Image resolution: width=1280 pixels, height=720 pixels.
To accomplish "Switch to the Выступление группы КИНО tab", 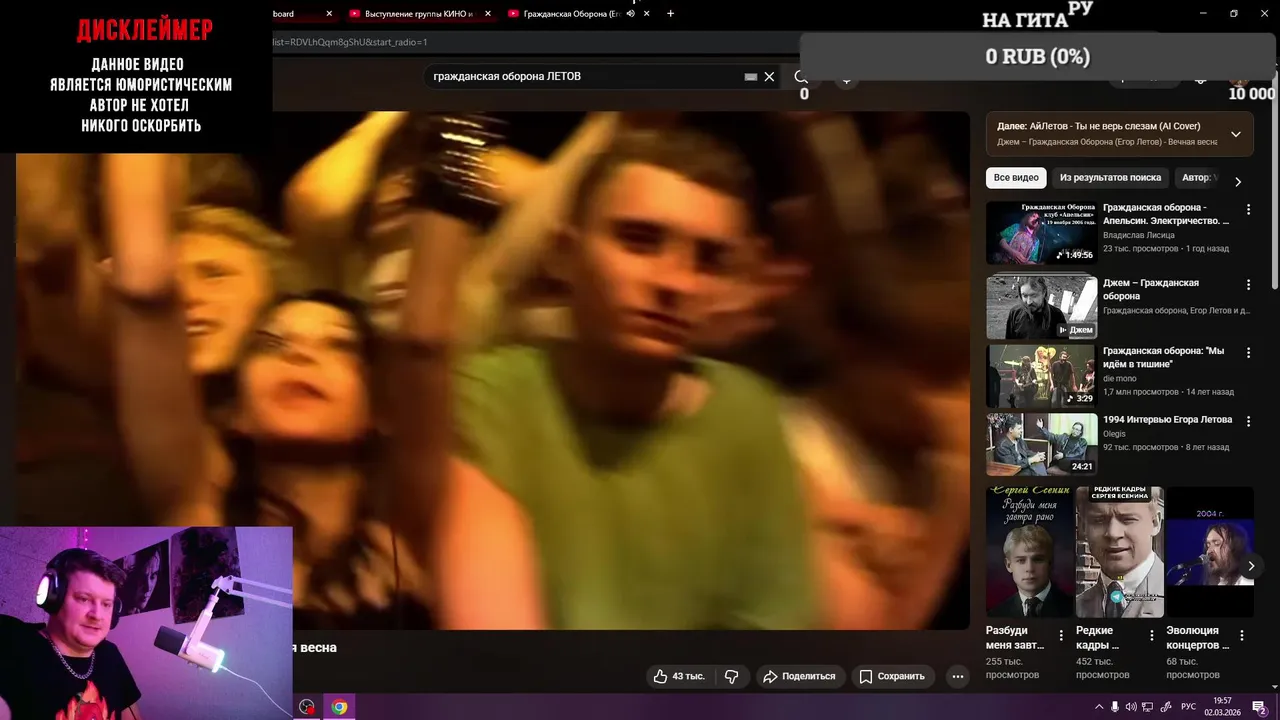I will 418,14.
